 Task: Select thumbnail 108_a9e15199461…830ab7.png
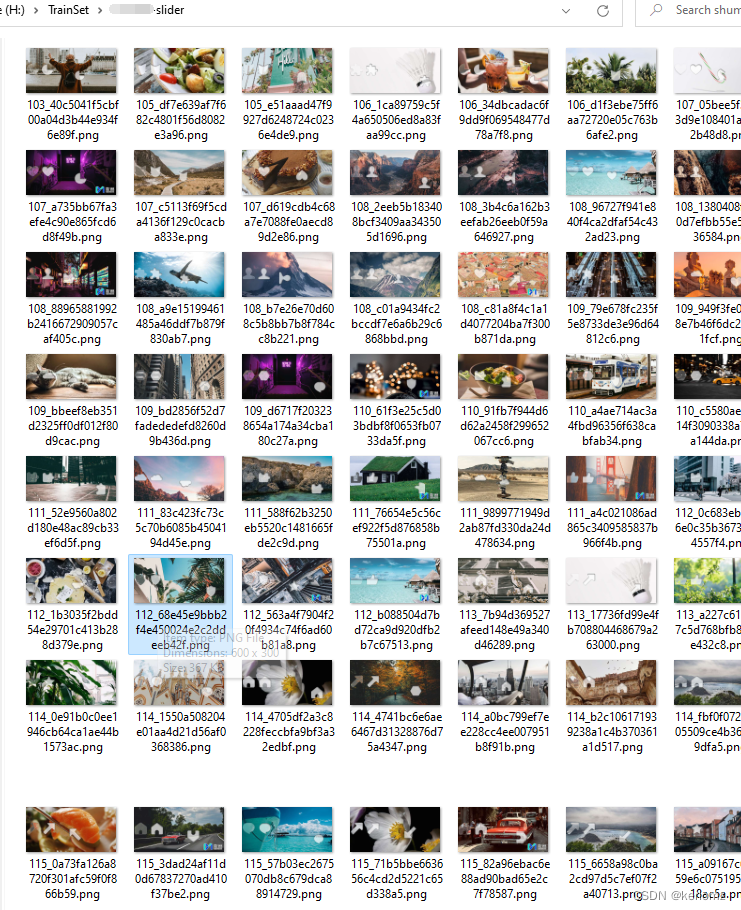point(179,275)
